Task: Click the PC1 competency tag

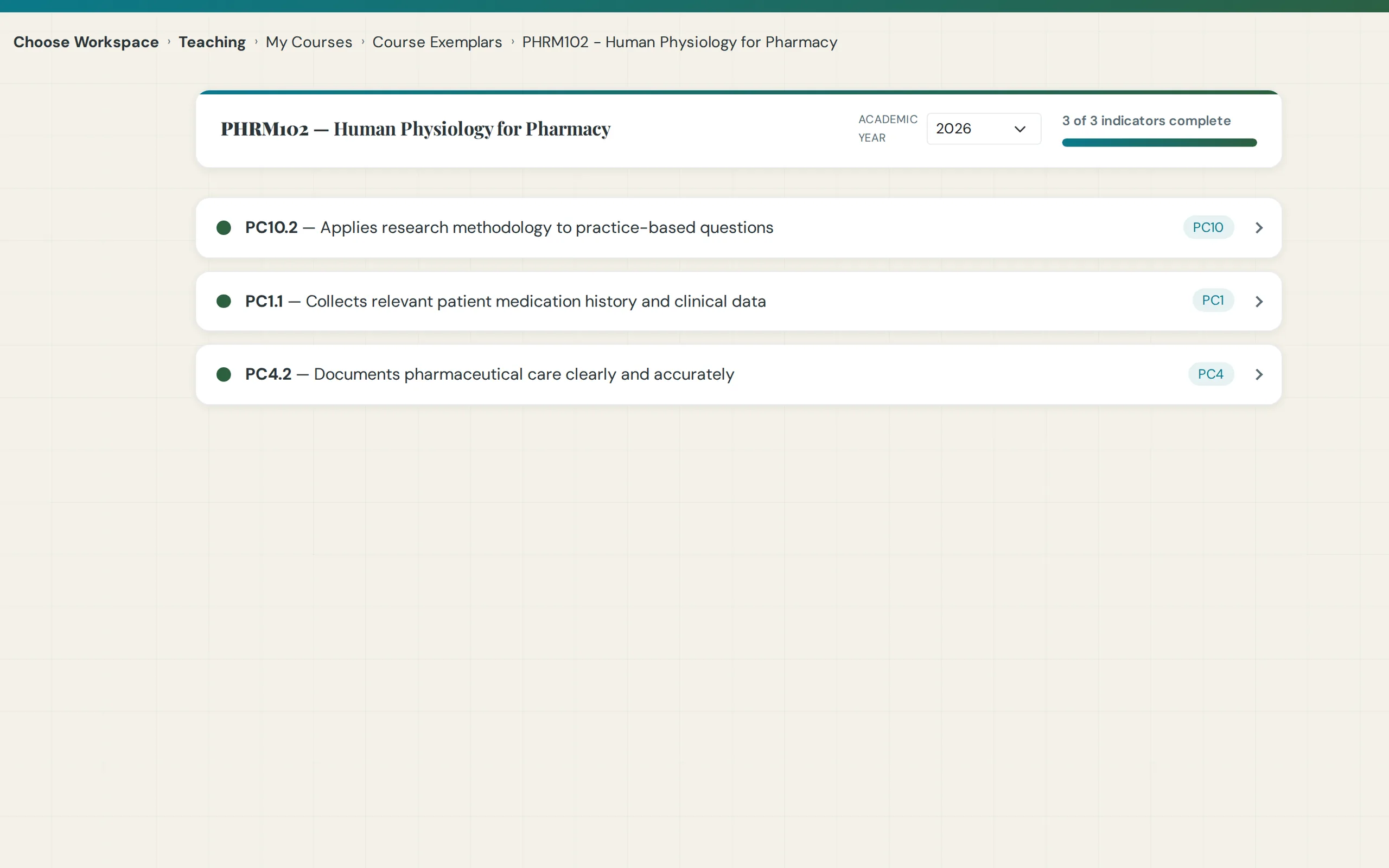Action: 1213,300
